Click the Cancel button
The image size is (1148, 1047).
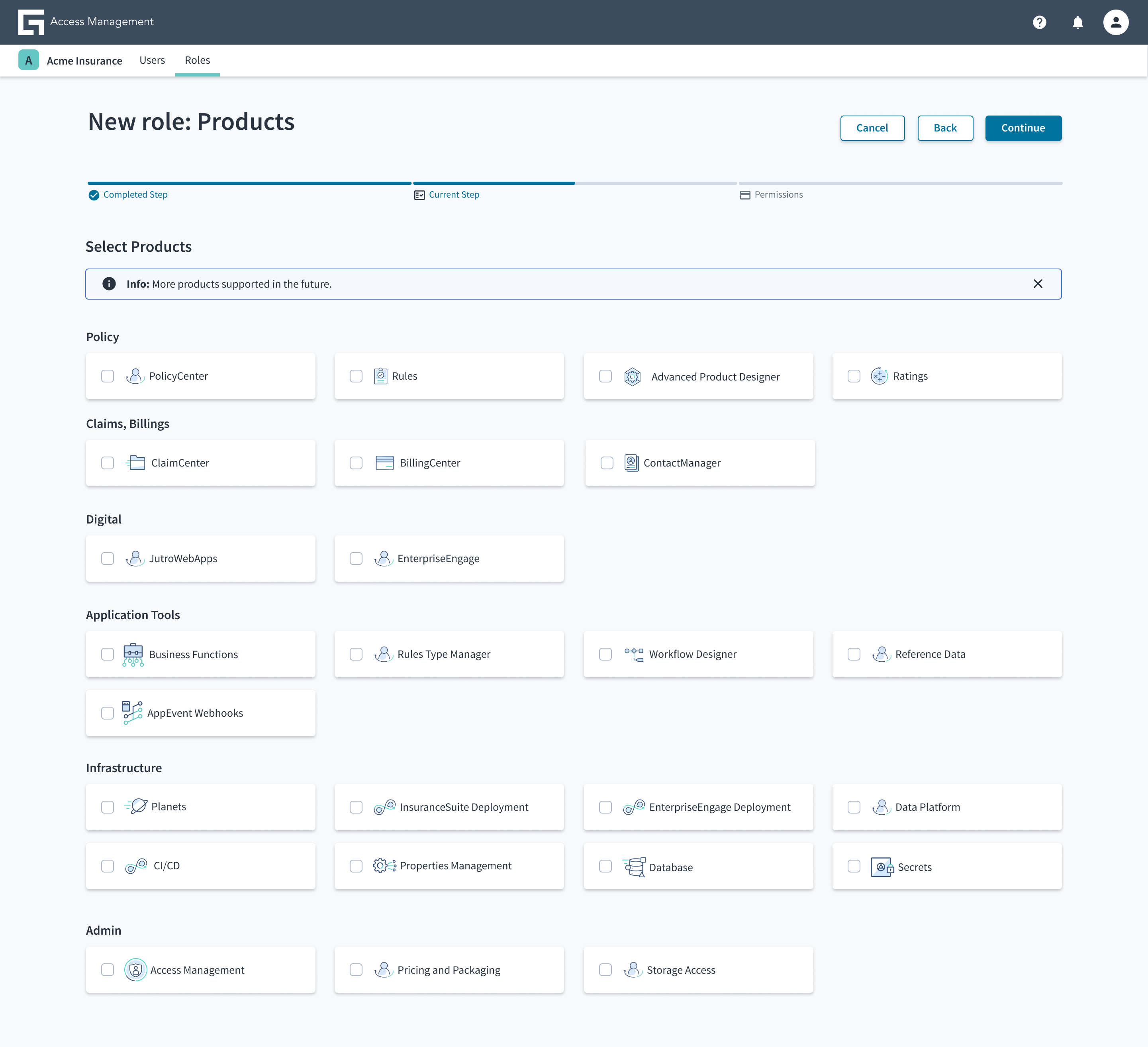pos(872,127)
